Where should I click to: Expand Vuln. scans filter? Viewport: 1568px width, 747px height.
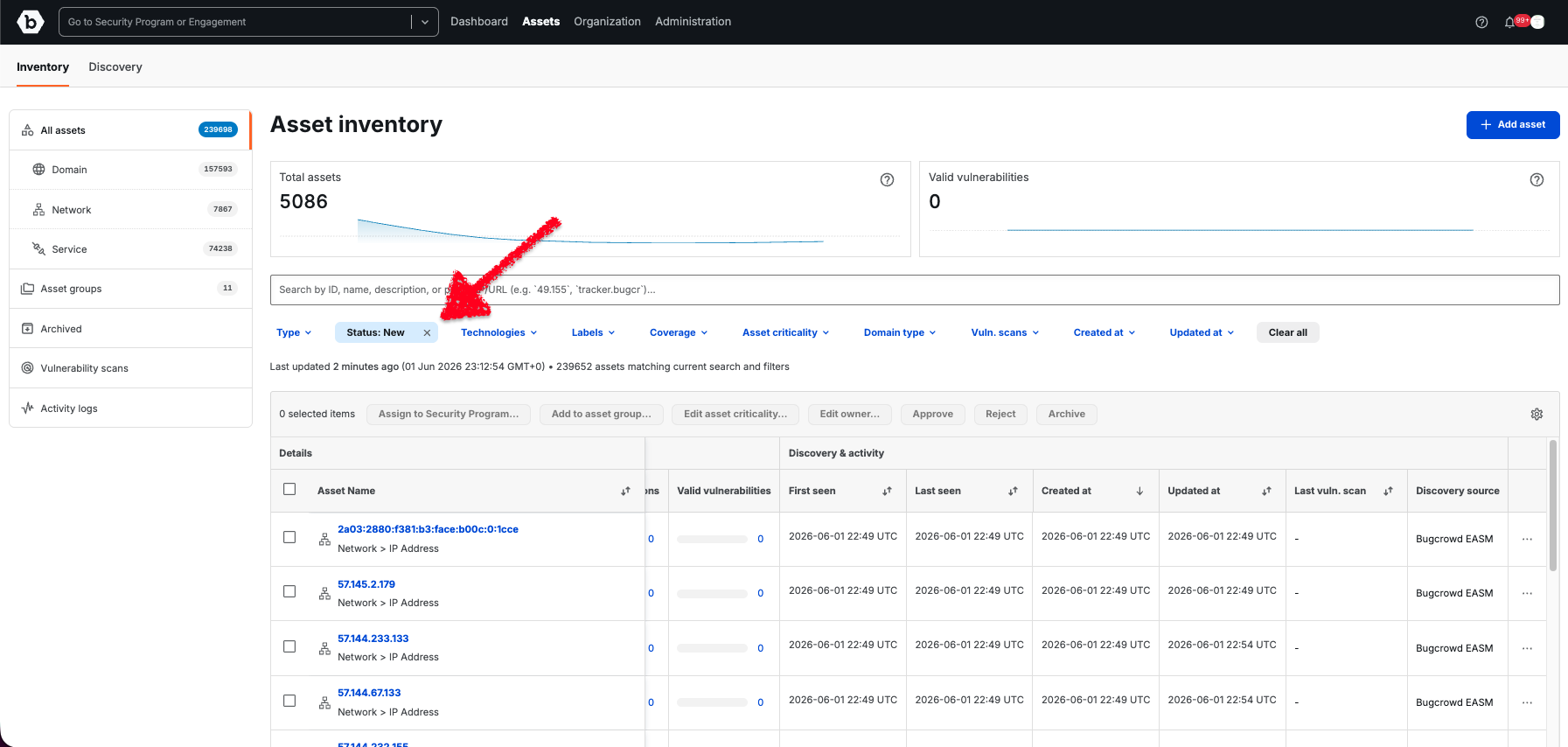(x=1005, y=332)
